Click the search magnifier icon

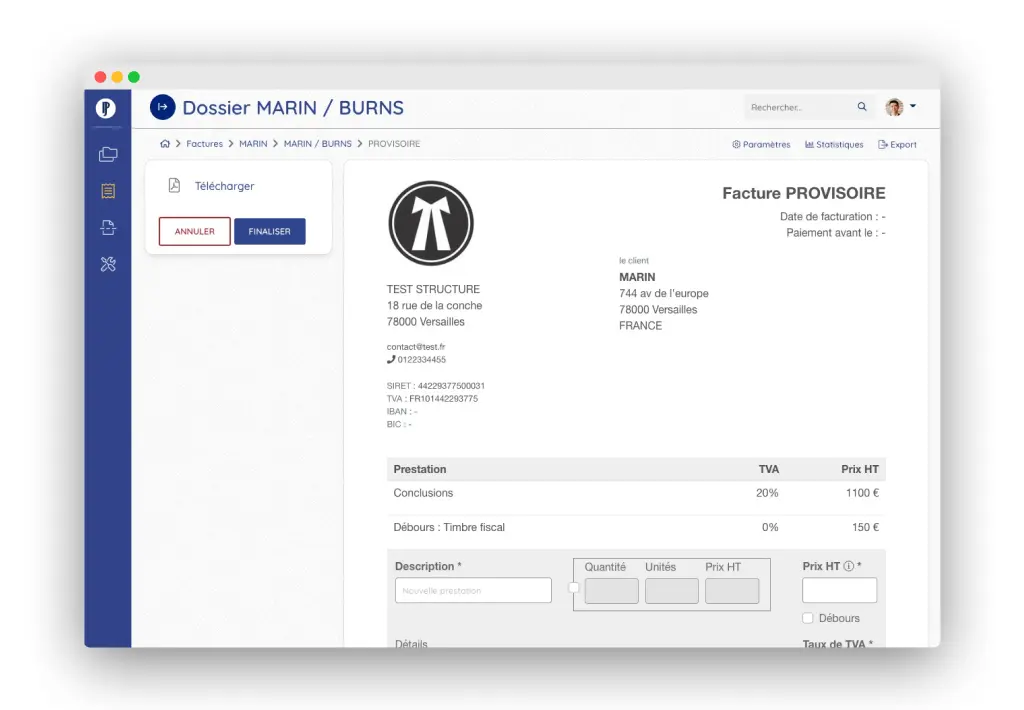point(862,107)
